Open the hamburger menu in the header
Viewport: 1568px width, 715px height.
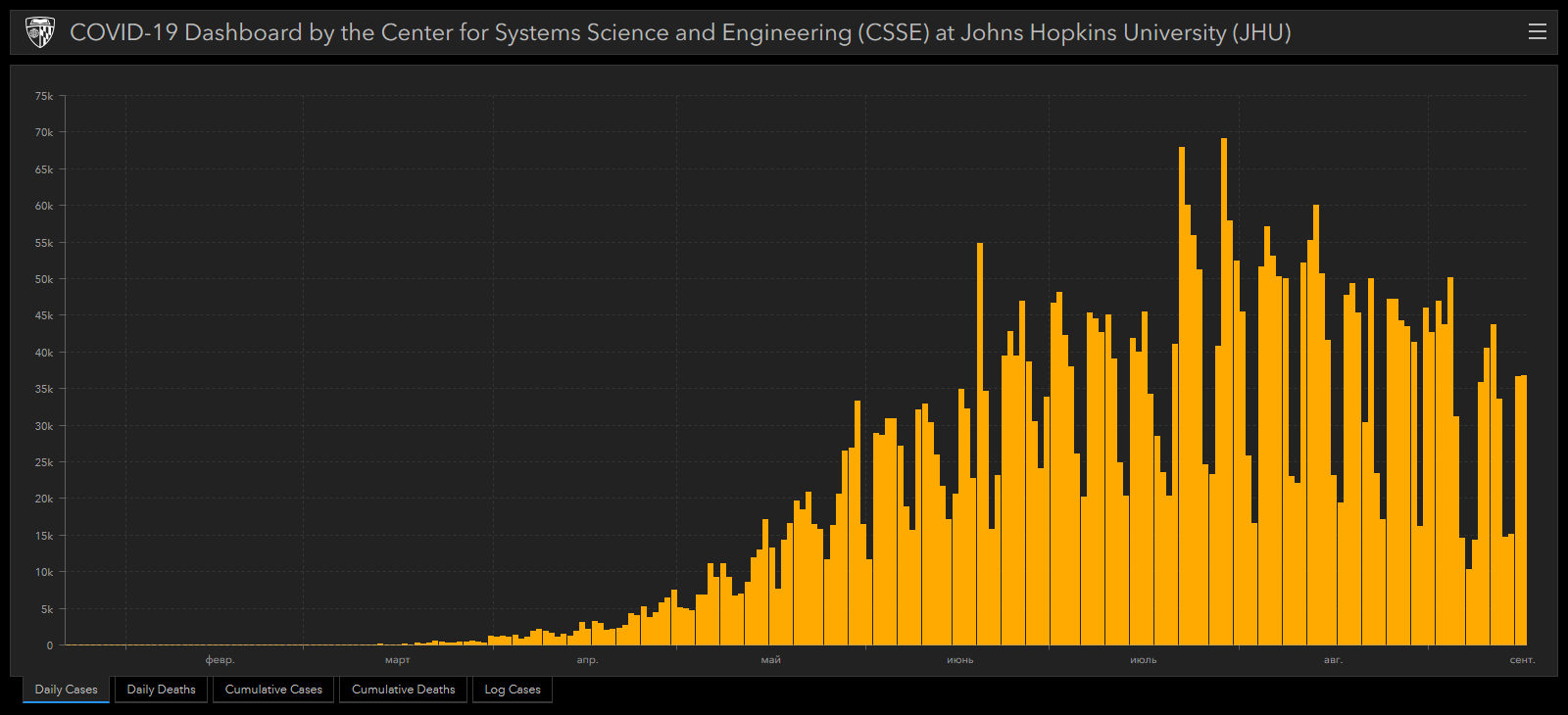[x=1537, y=32]
